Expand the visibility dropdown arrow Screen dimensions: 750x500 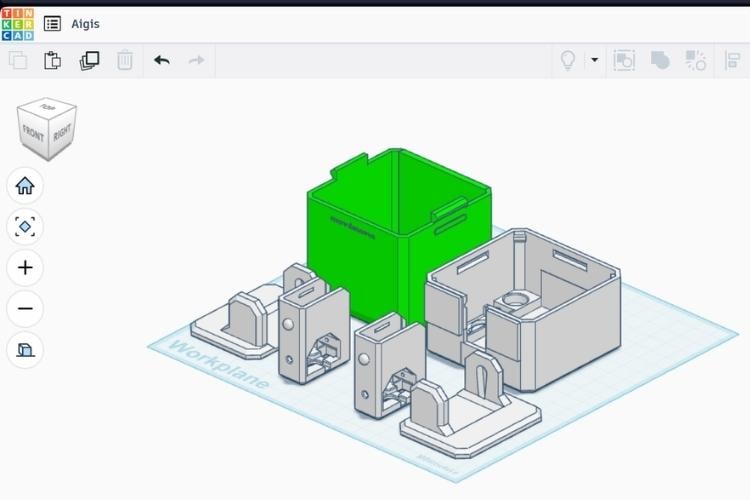click(594, 60)
